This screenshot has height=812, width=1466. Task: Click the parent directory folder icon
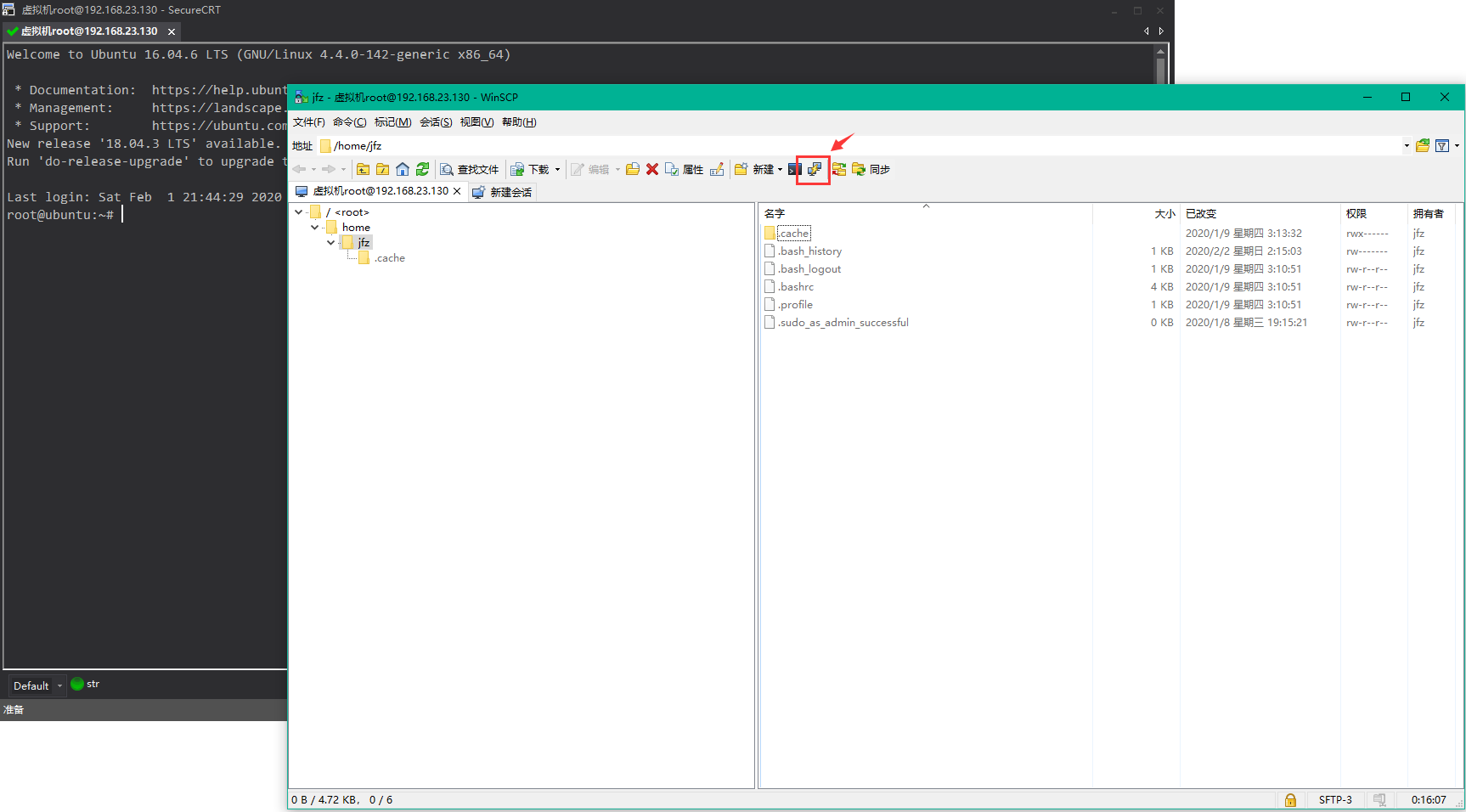point(363,169)
